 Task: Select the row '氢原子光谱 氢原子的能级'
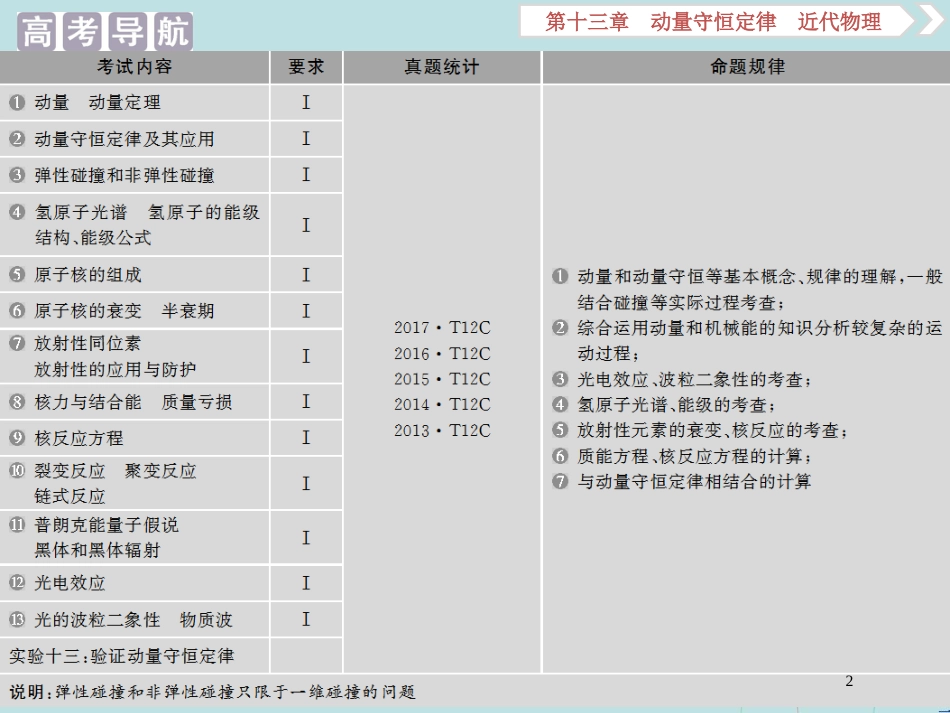tap(135, 225)
